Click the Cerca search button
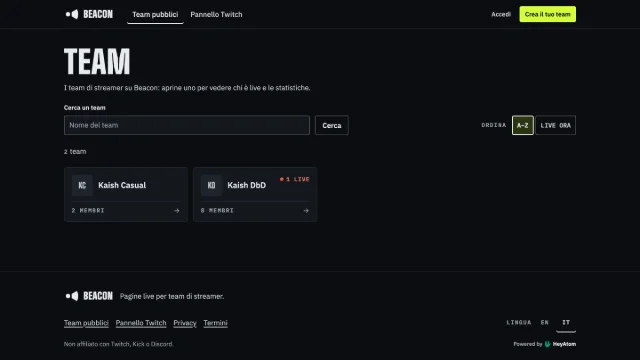This screenshot has height=360, width=640. (x=331, y=125)
